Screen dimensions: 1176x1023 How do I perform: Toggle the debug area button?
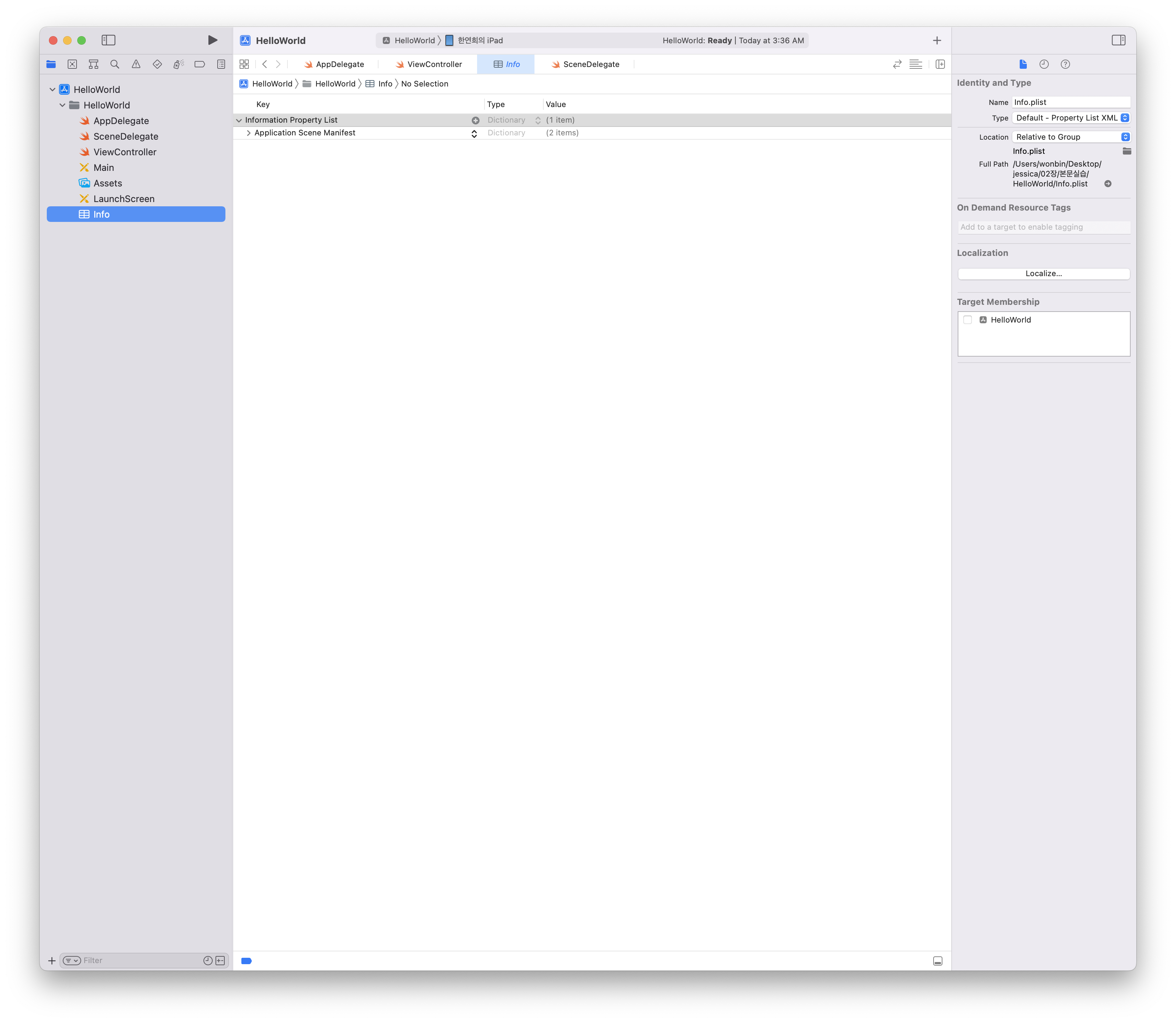[937, 961]
